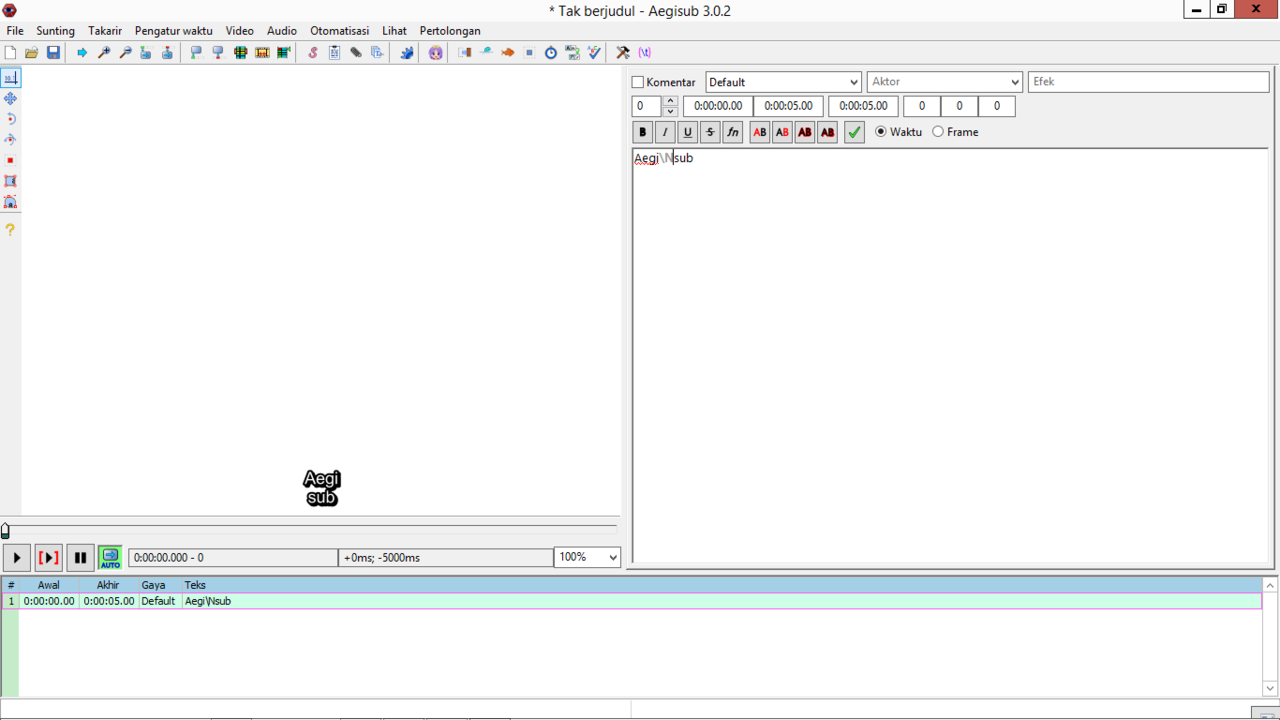1280x720 pixels.
Task: Open the Fonts Collector icon
Action: pyautogui.click(x=377, y=52)
